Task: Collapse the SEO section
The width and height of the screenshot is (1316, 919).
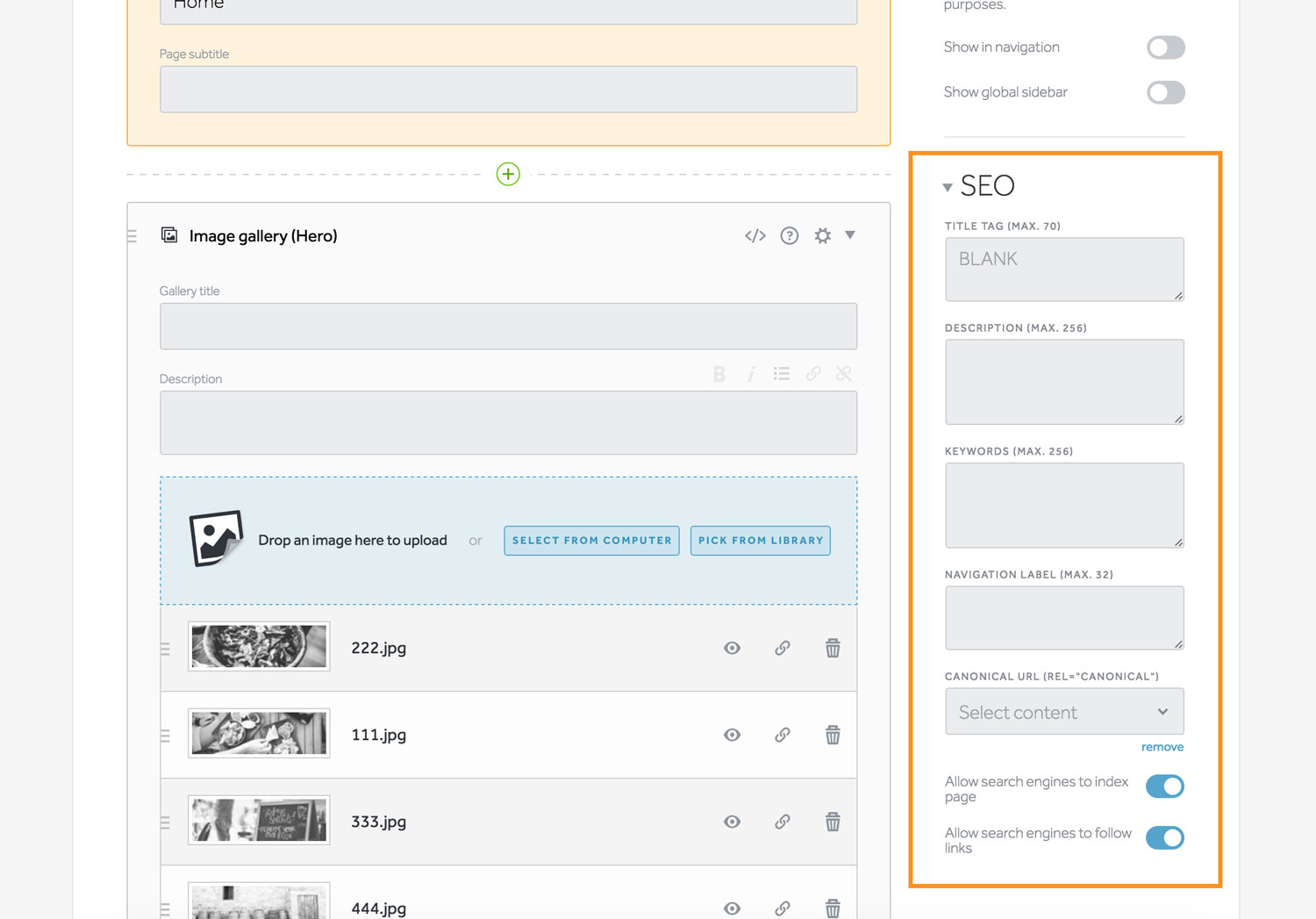Action: 948,187
